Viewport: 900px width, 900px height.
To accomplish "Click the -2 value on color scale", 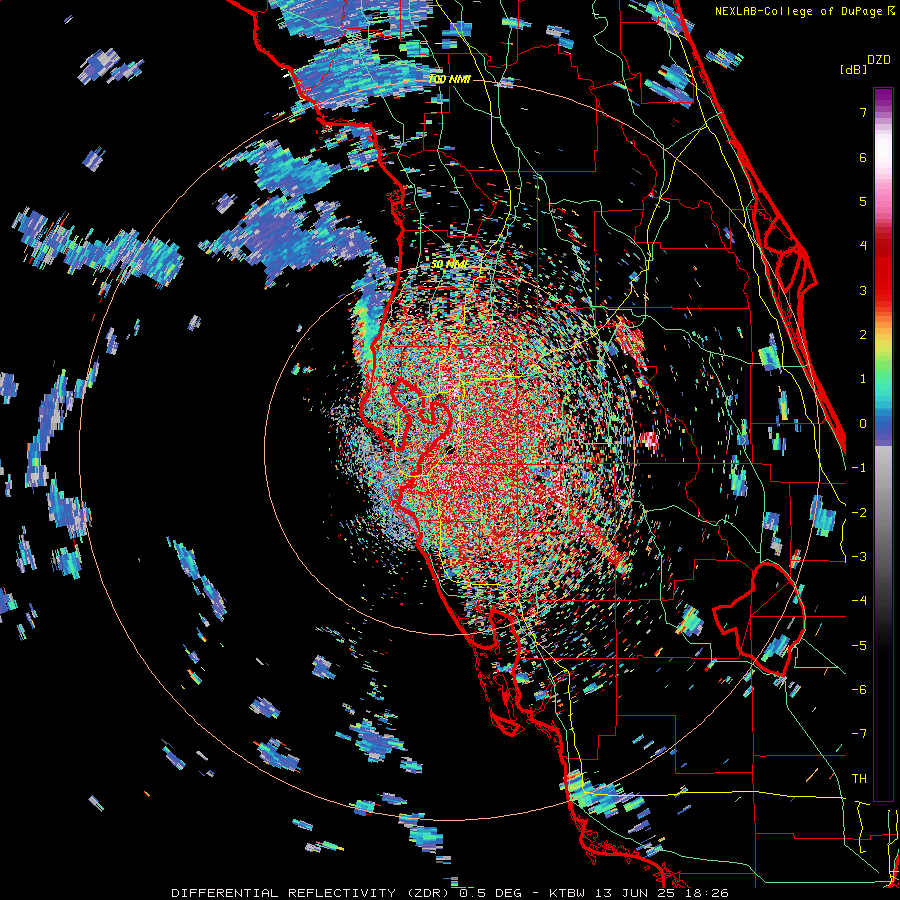I will tap(859, 513).
